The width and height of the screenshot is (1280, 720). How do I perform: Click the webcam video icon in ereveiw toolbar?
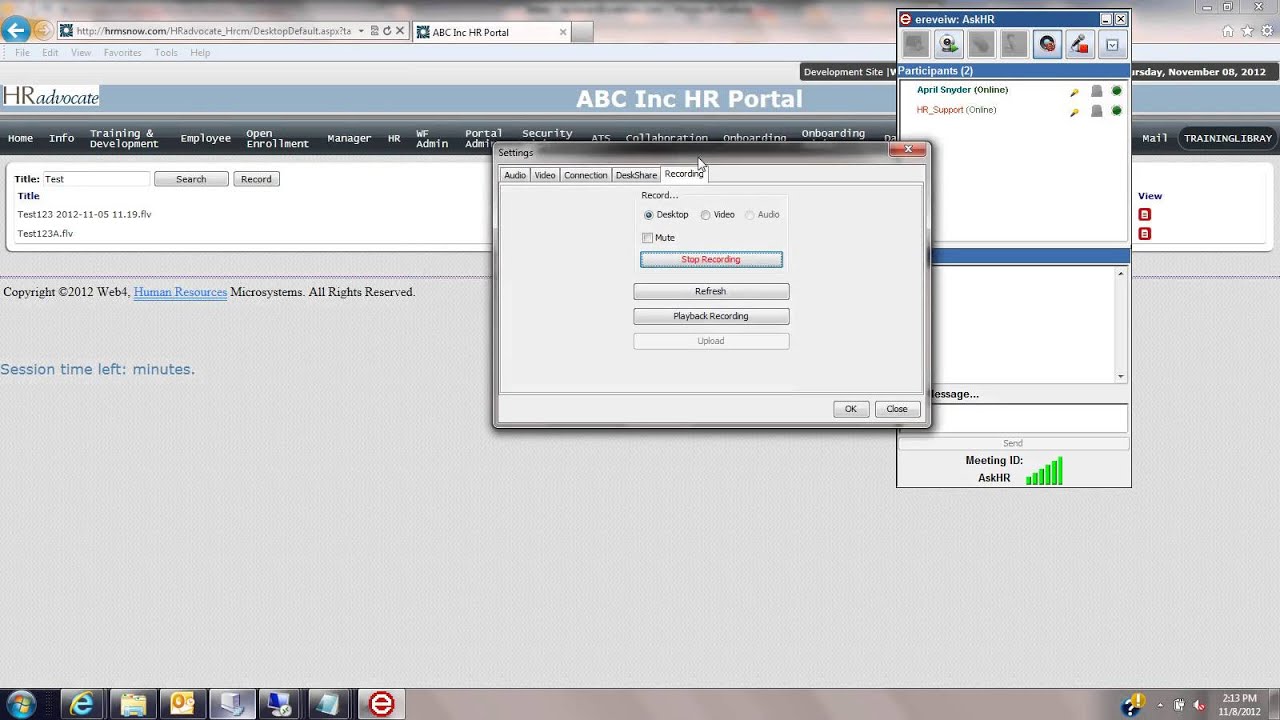point(948,45)
